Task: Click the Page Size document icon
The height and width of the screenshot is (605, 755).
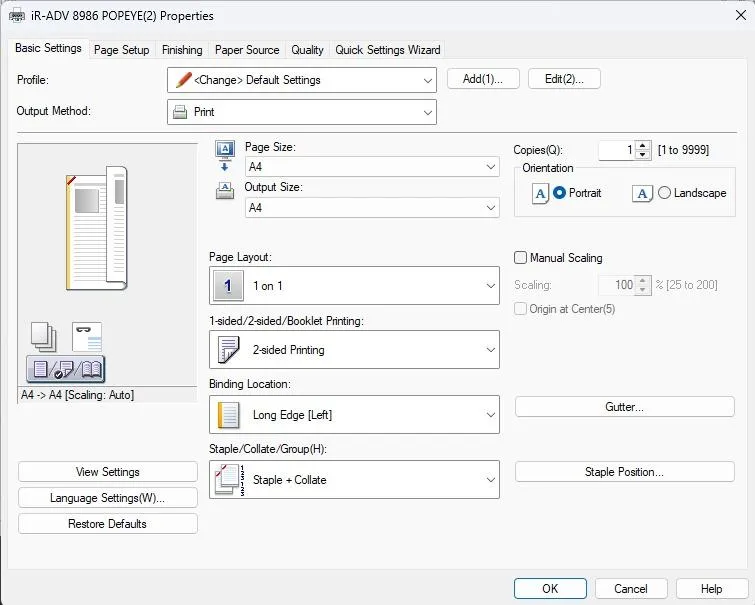Action: 225,156
